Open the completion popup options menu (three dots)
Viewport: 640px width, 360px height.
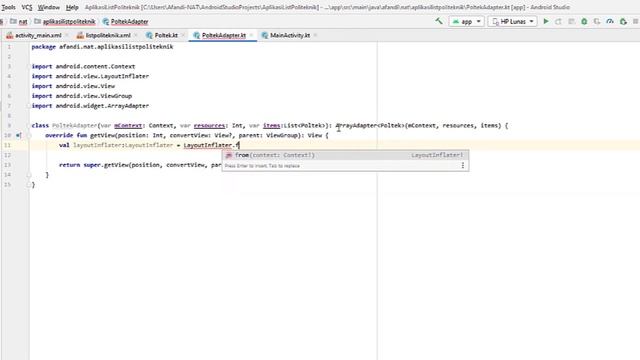pyautogui.click(x=462, y=165)
